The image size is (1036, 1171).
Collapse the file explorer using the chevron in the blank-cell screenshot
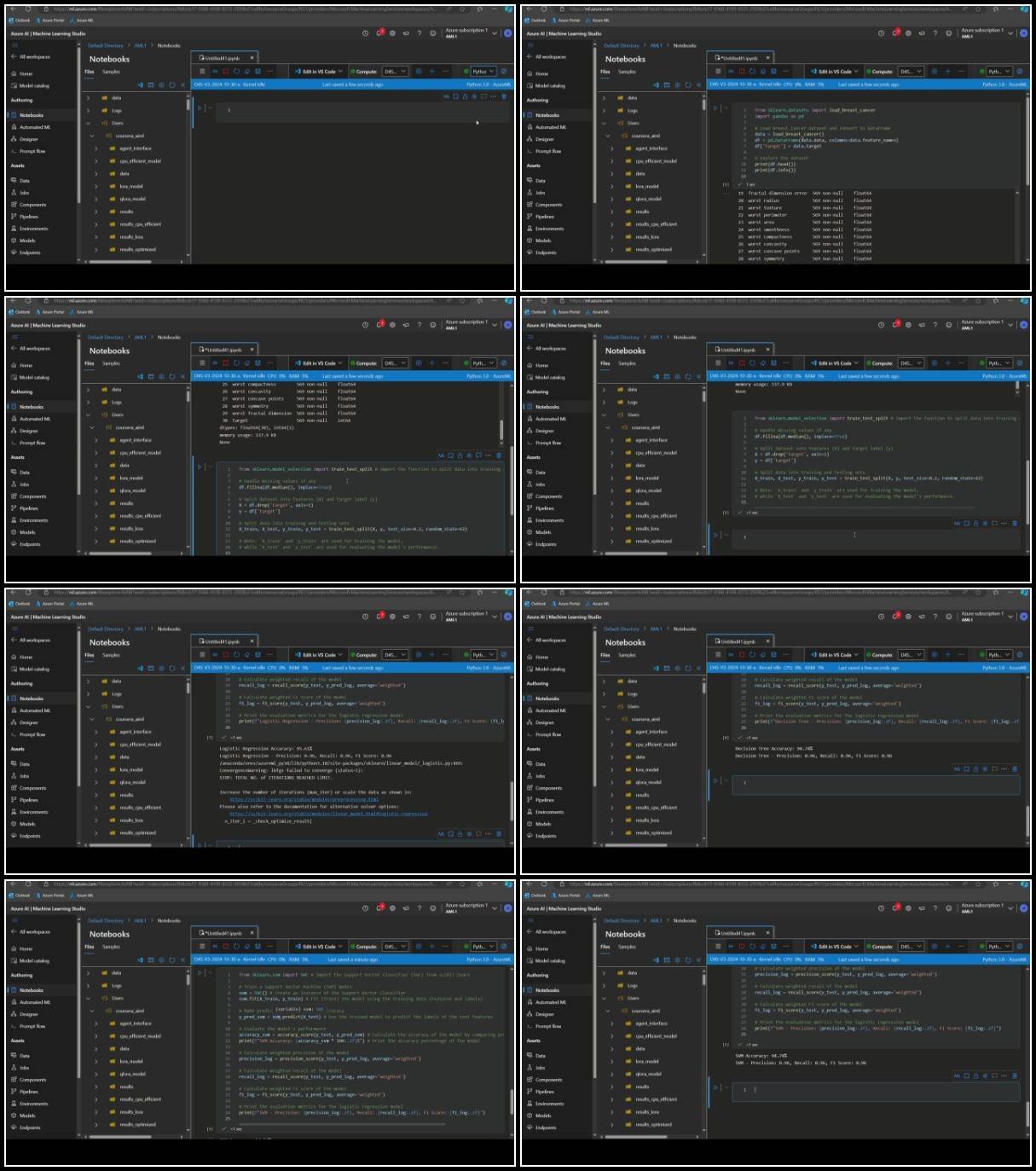pyautogui.click(x=182, y=84)
